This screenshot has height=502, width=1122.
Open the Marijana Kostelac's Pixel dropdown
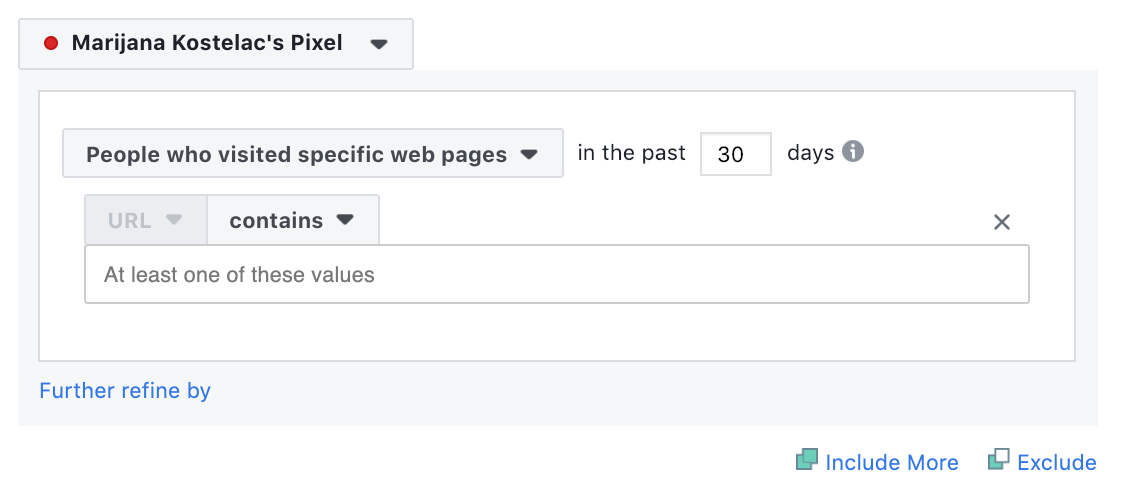point(215,44)
